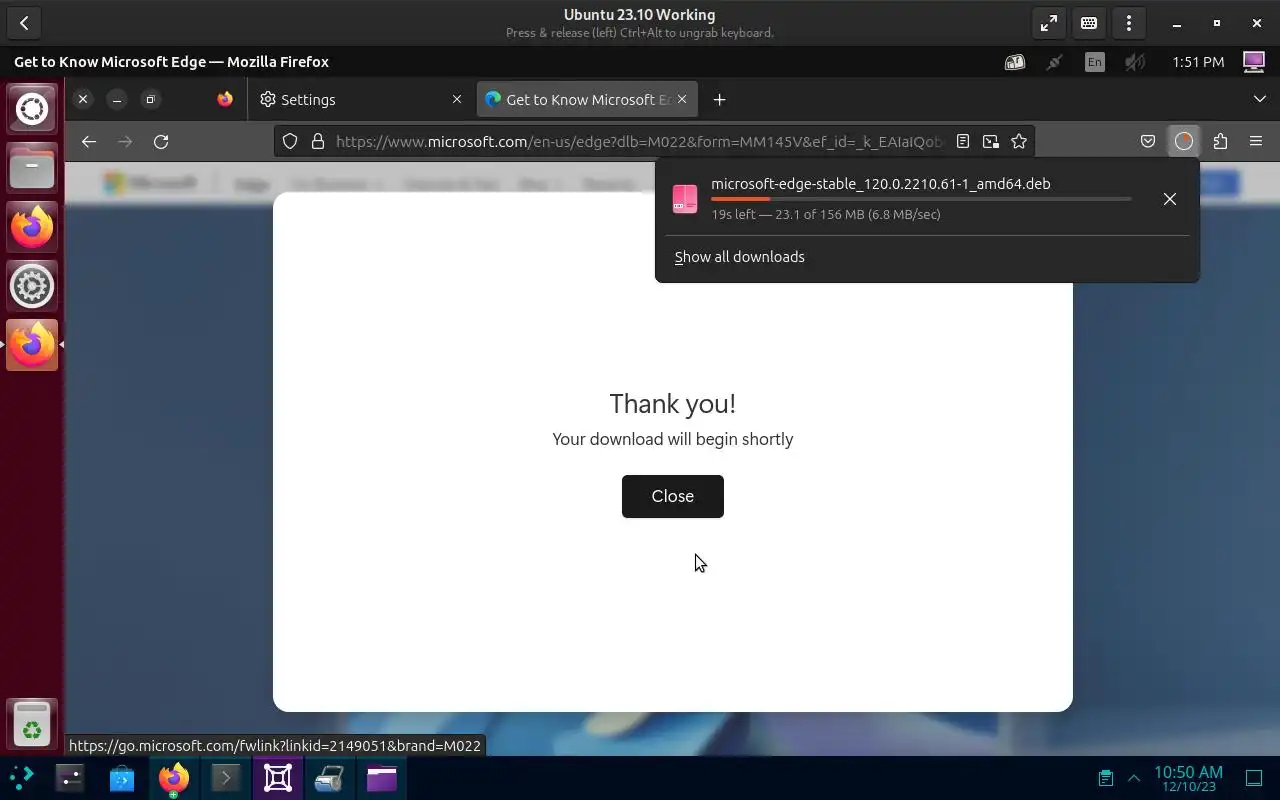Click the 10:50 AM taskbar clock
Viewport: 1280px width, 800px height.
pyautogui.click(x=1188, y=778)
